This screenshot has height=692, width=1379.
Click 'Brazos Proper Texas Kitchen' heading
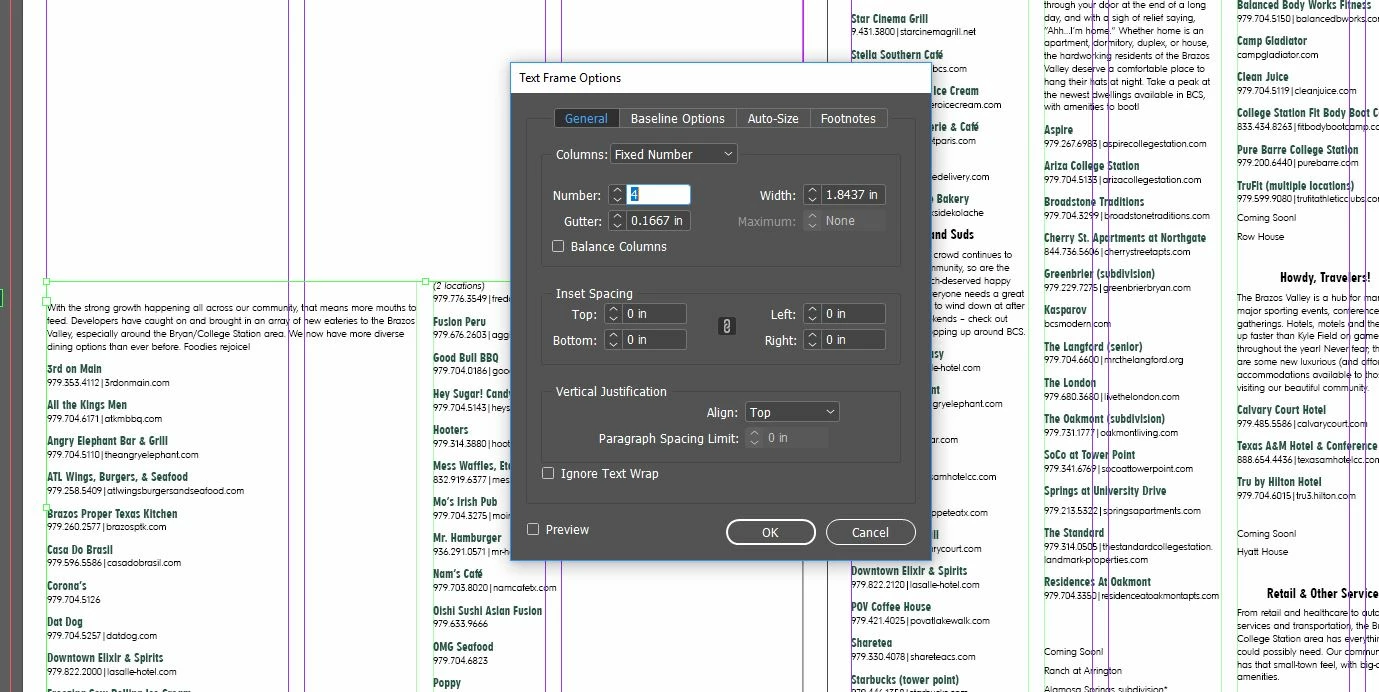tap(112, 513)
